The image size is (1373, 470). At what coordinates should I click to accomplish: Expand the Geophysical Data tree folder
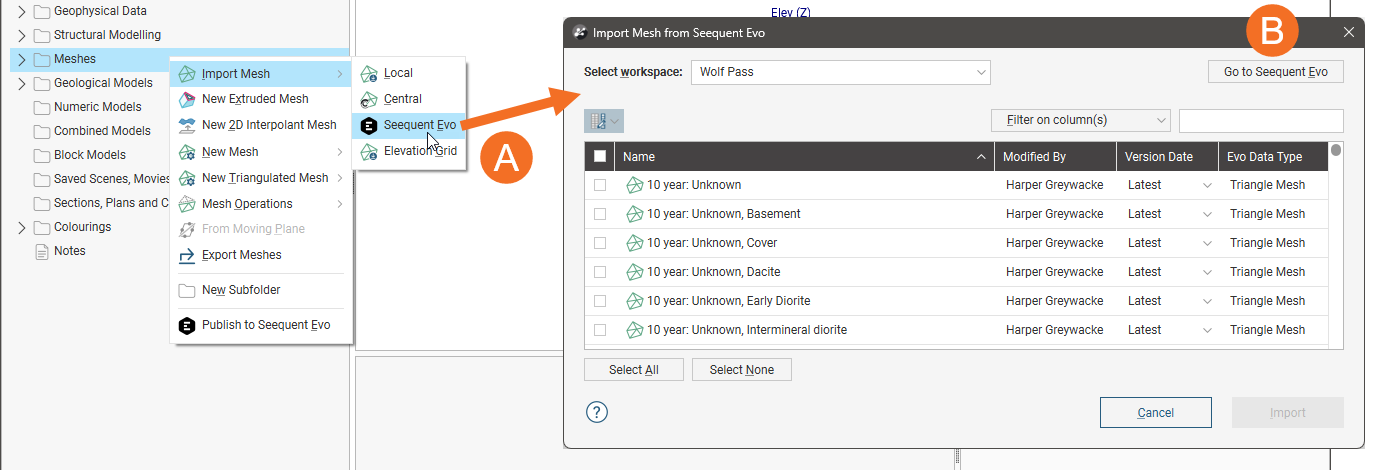point(22,11)
